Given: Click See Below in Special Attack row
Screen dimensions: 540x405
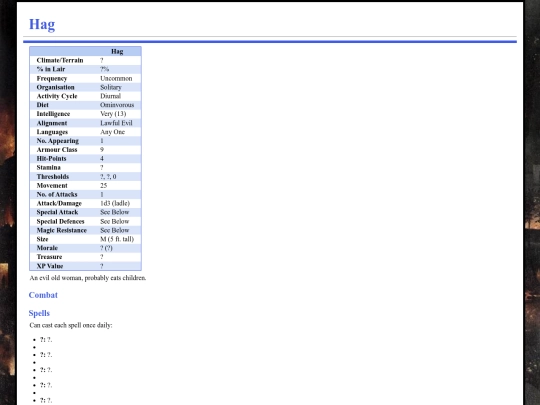Looking at the screenshot, I should [x=115, y=212].
